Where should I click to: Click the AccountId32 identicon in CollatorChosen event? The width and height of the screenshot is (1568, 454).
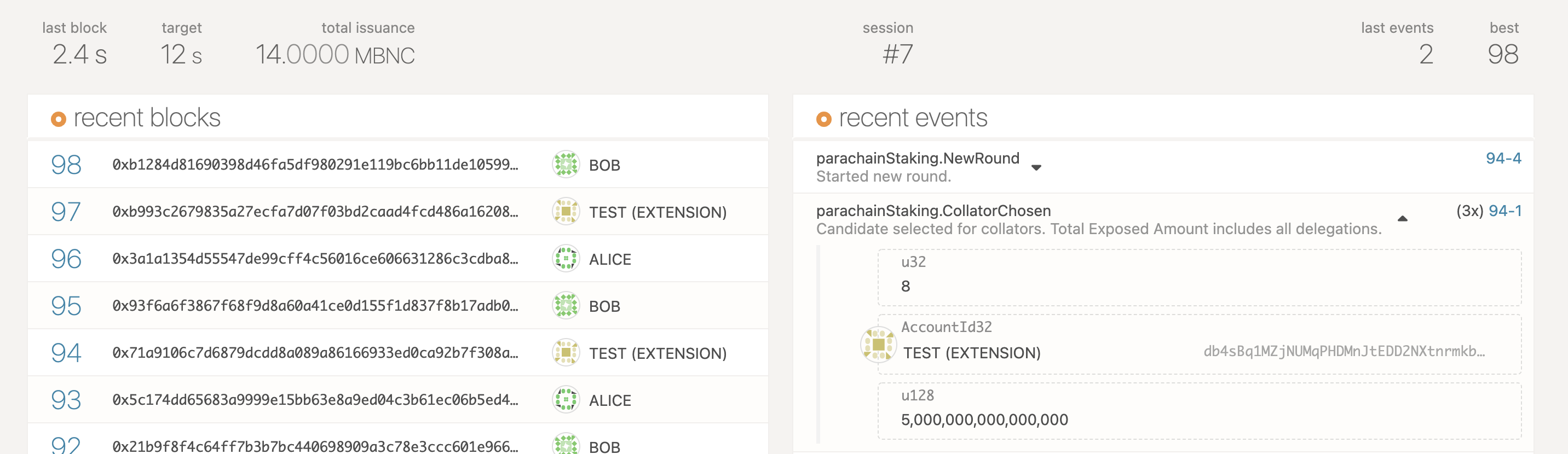[x=878, y=345]
